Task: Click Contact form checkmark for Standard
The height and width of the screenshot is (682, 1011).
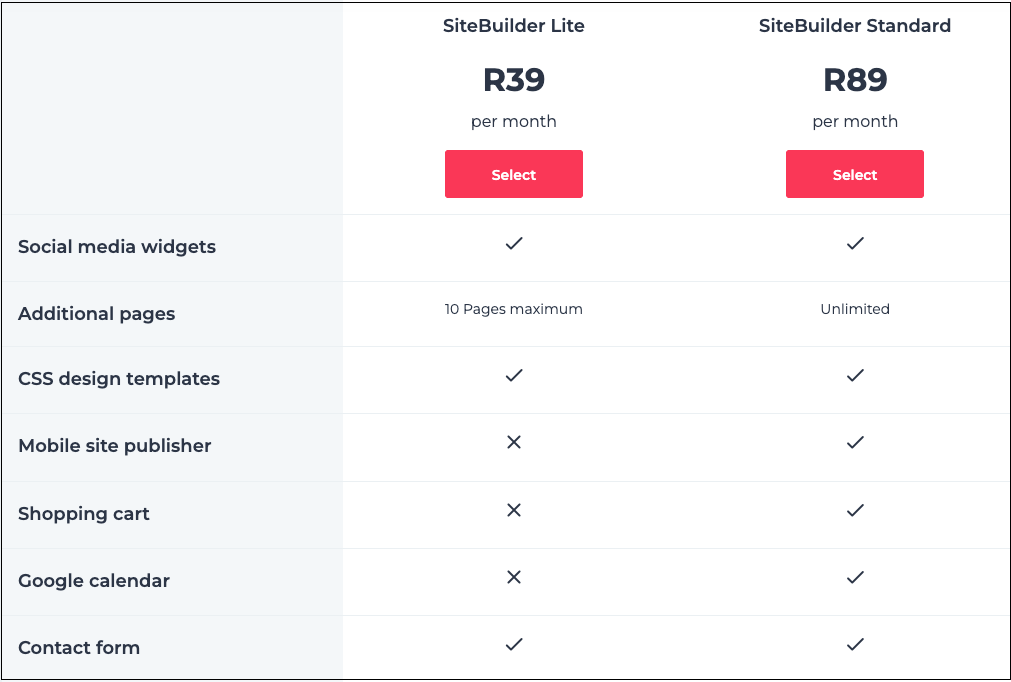Action: coord(855,644)
